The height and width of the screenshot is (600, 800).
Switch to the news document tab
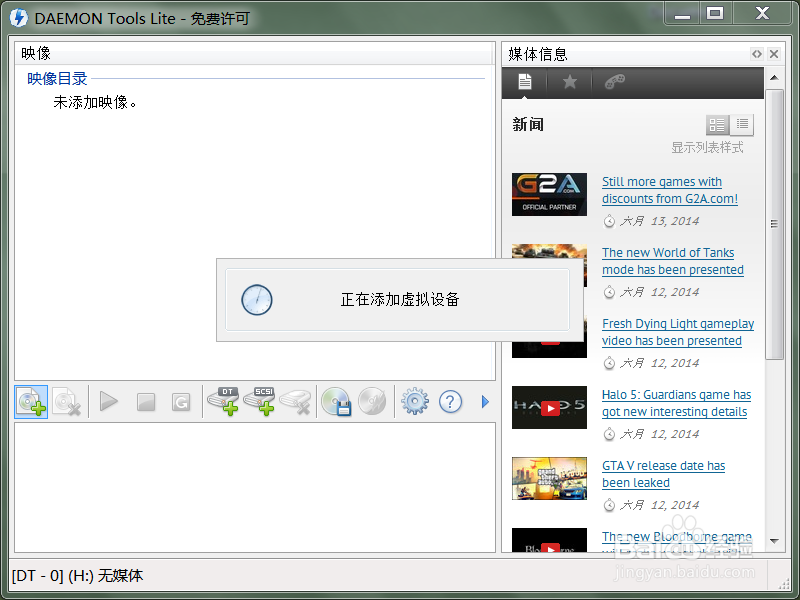point(524,82)
